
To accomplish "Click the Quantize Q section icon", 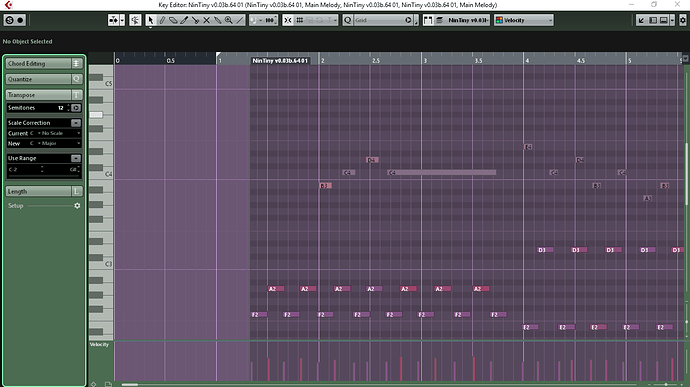I will (x=77, y=79).
